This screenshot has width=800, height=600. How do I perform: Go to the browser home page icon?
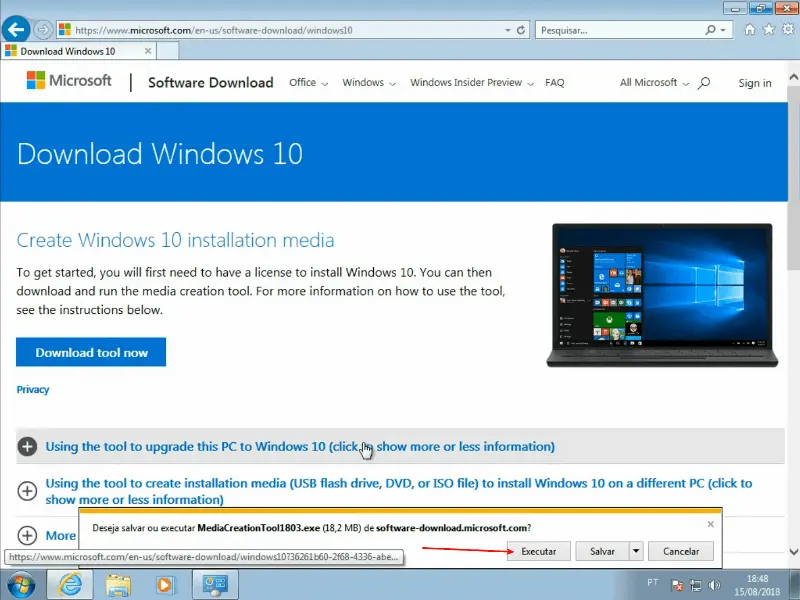(x=749, y=30)
